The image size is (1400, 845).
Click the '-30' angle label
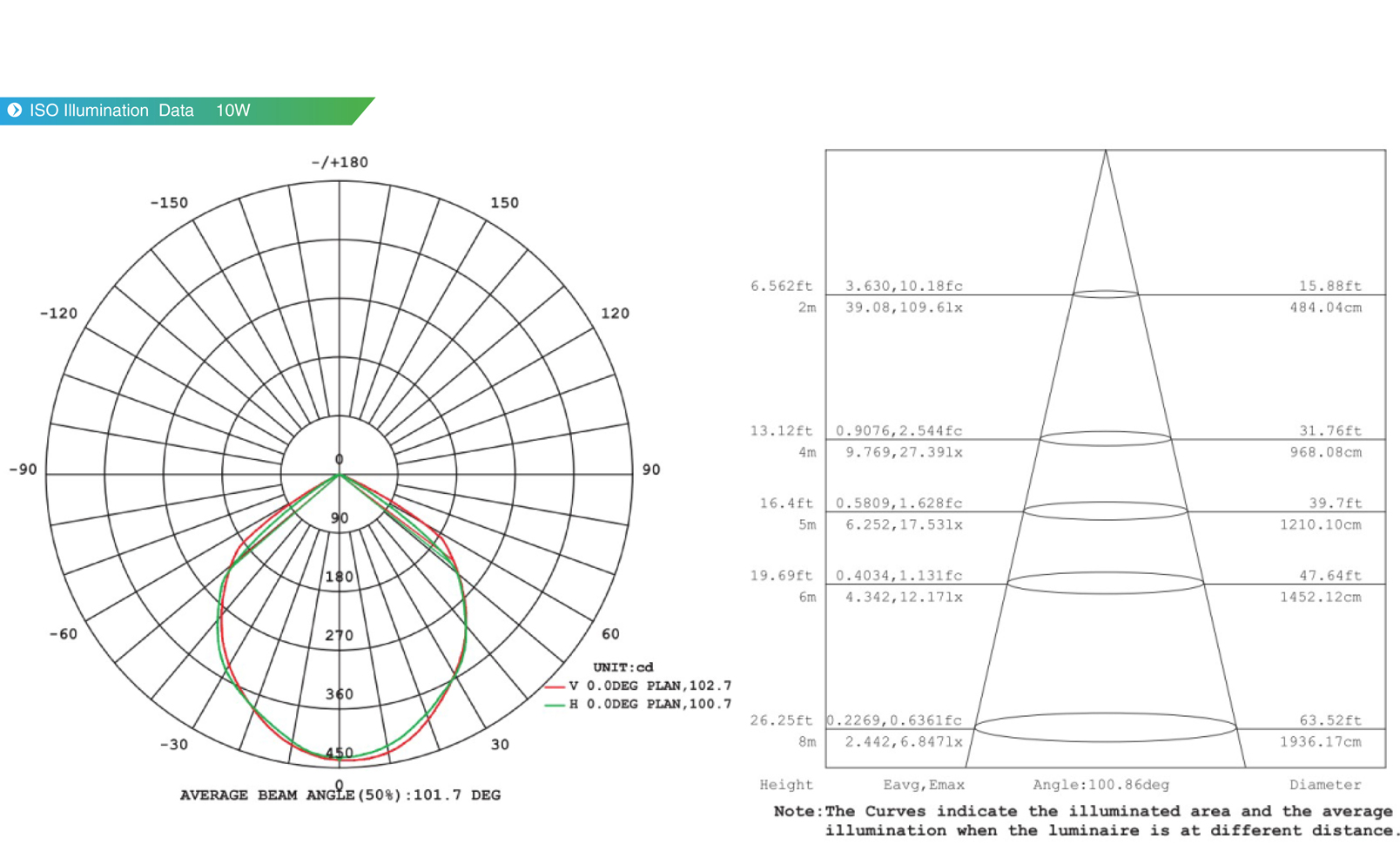[x=174, y=745]
